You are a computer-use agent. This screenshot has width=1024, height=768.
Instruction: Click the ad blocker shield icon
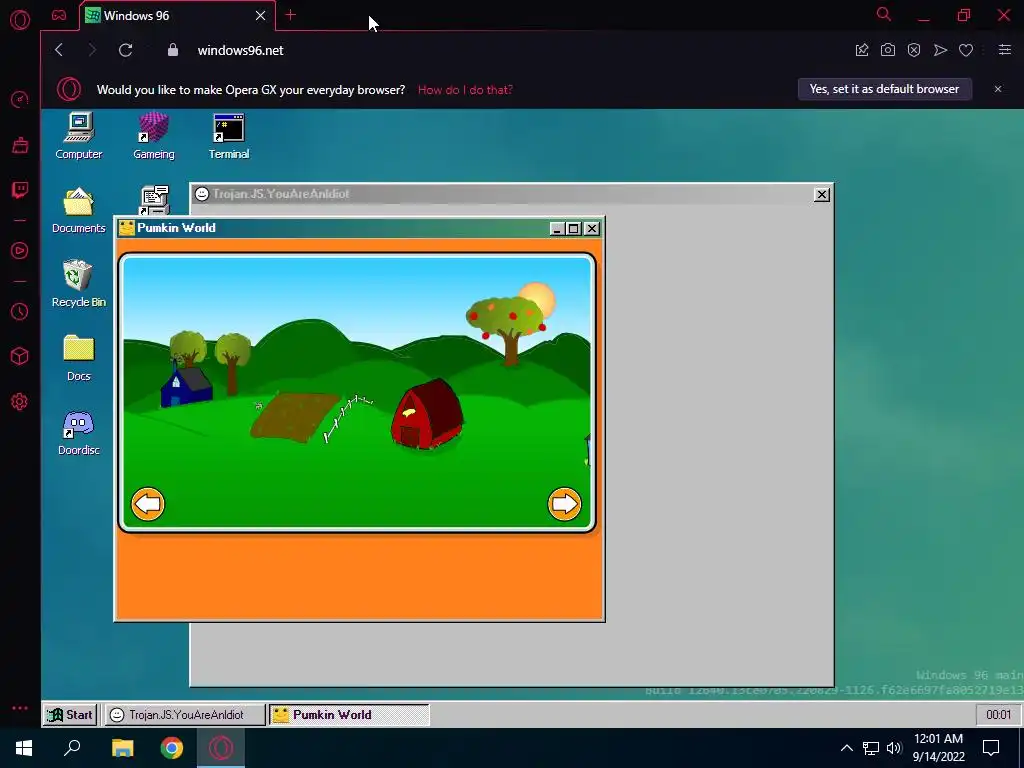coord(914,50)
